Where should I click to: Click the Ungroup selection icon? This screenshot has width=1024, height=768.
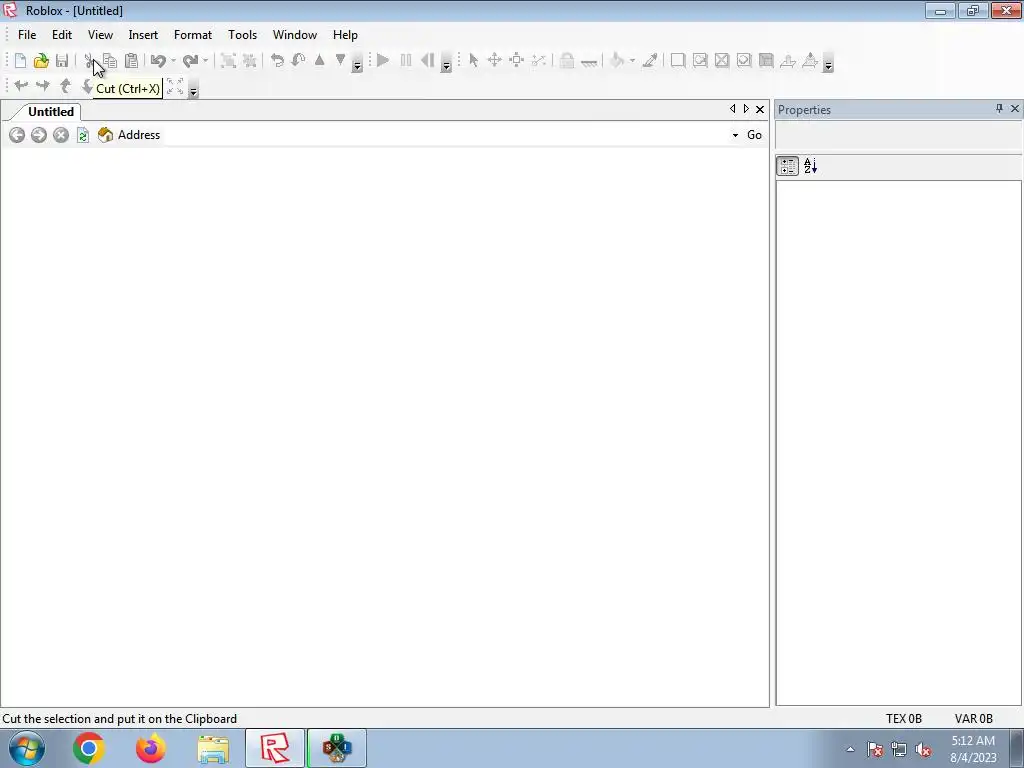[249, 61]
